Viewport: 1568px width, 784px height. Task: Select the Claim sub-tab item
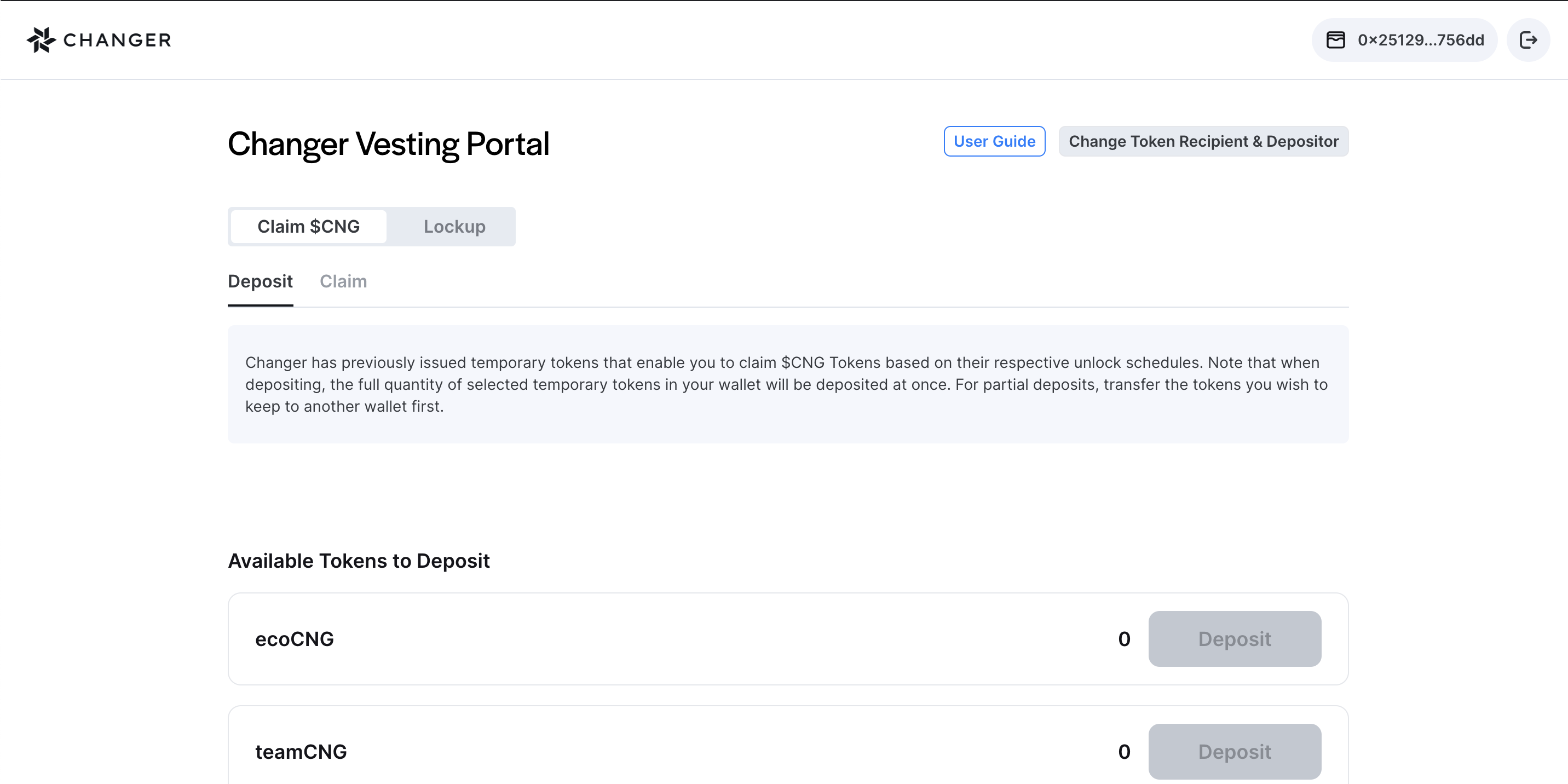point(344,280)
